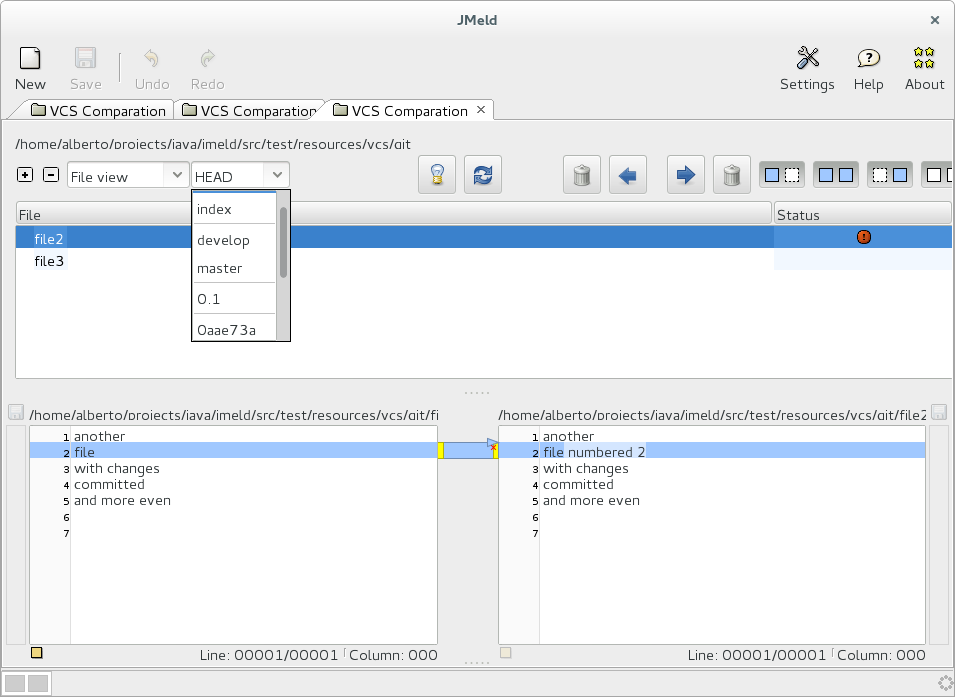Open the HEAD revision dropdown arrow
This screenshot has height=697, width=955.
pyautogui.click(x=277, y=175)
